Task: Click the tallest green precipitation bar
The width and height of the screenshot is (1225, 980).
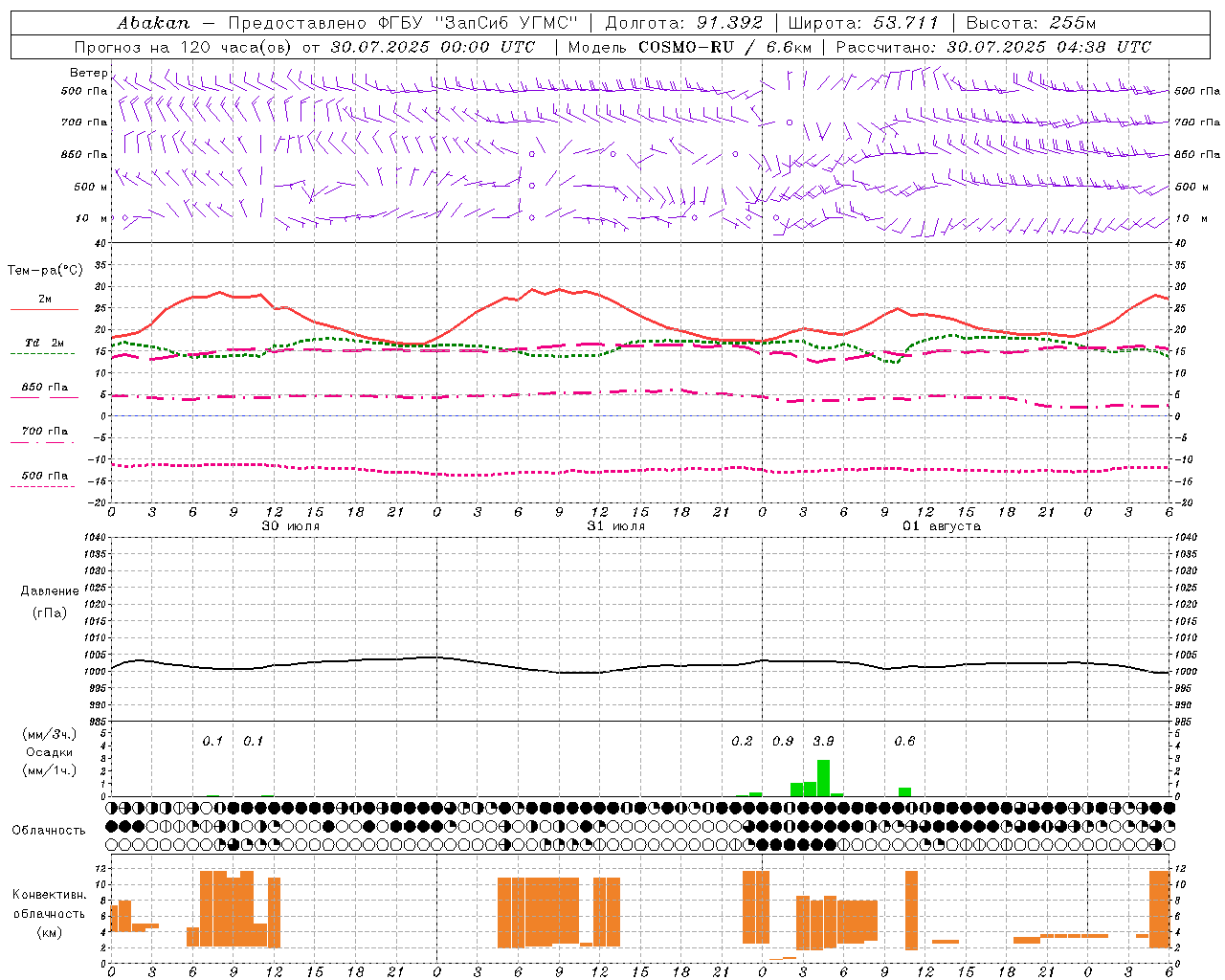Action: [823, 778]
